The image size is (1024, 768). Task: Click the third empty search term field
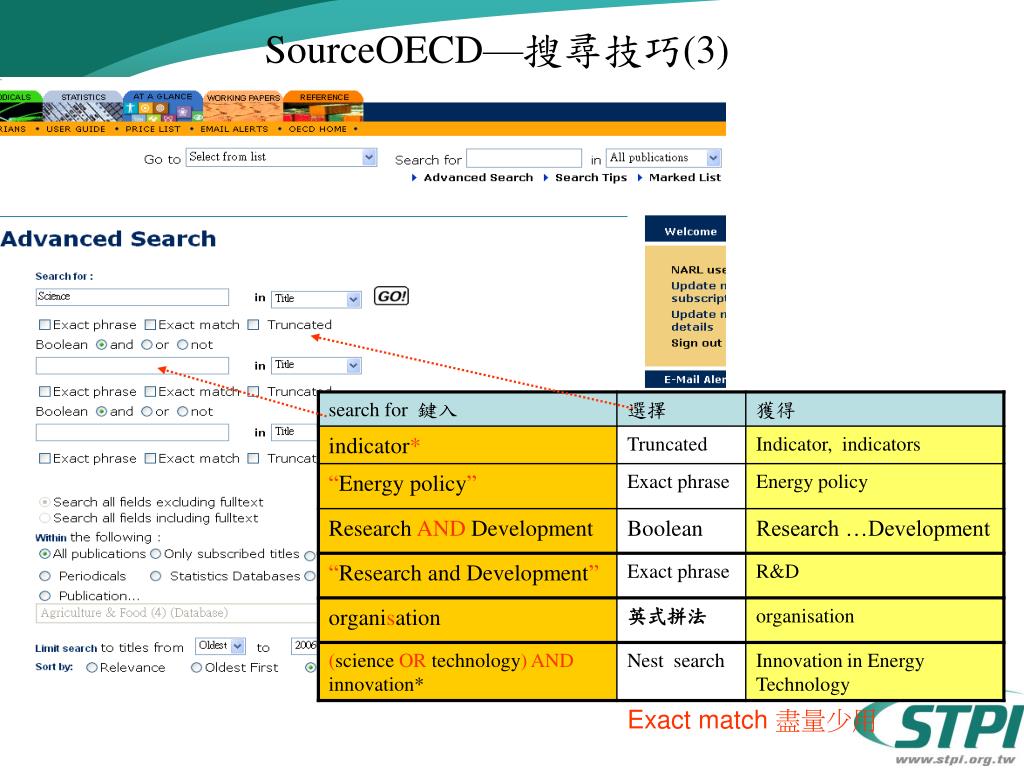click(x=132, y=432)
